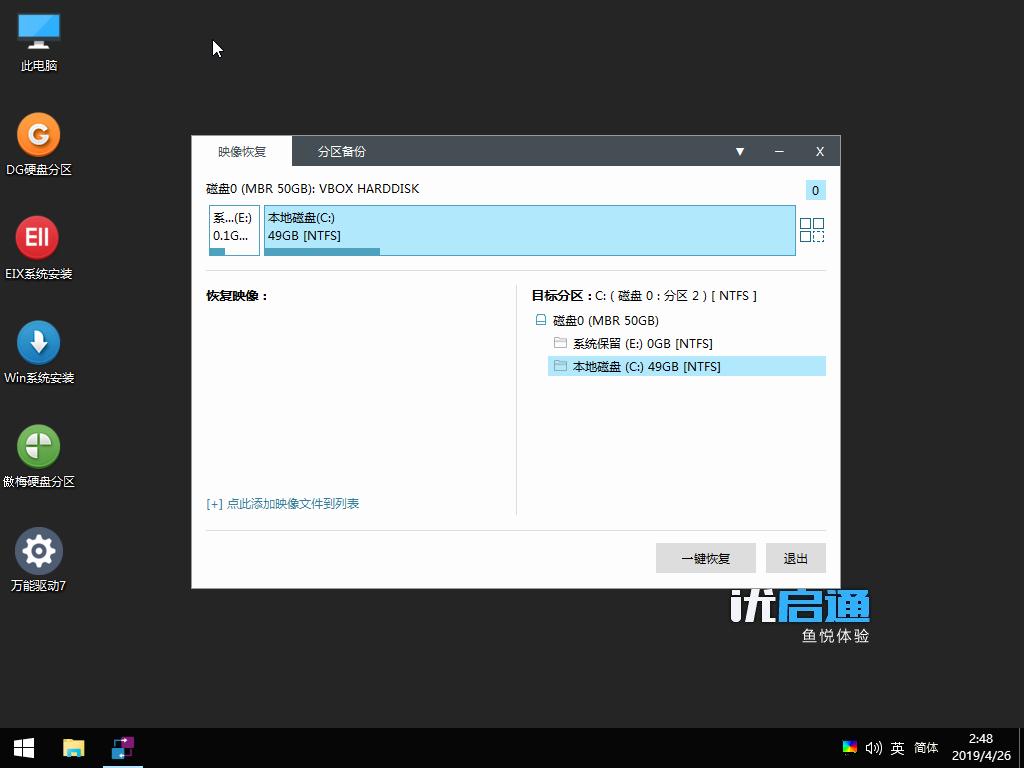Open File Explorer from the taskbar
Viewport: 1024px width, 768px height.
(x=73, y=747)
